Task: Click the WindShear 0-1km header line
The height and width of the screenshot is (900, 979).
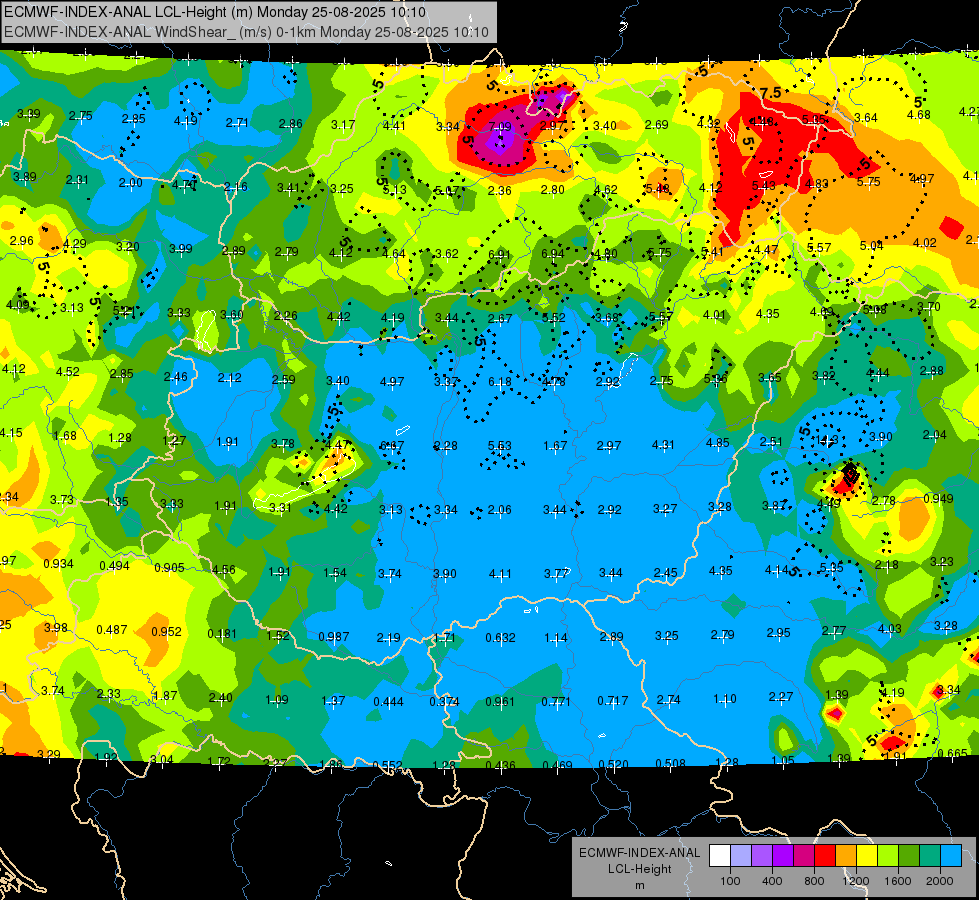Action: tap(247, 32)
